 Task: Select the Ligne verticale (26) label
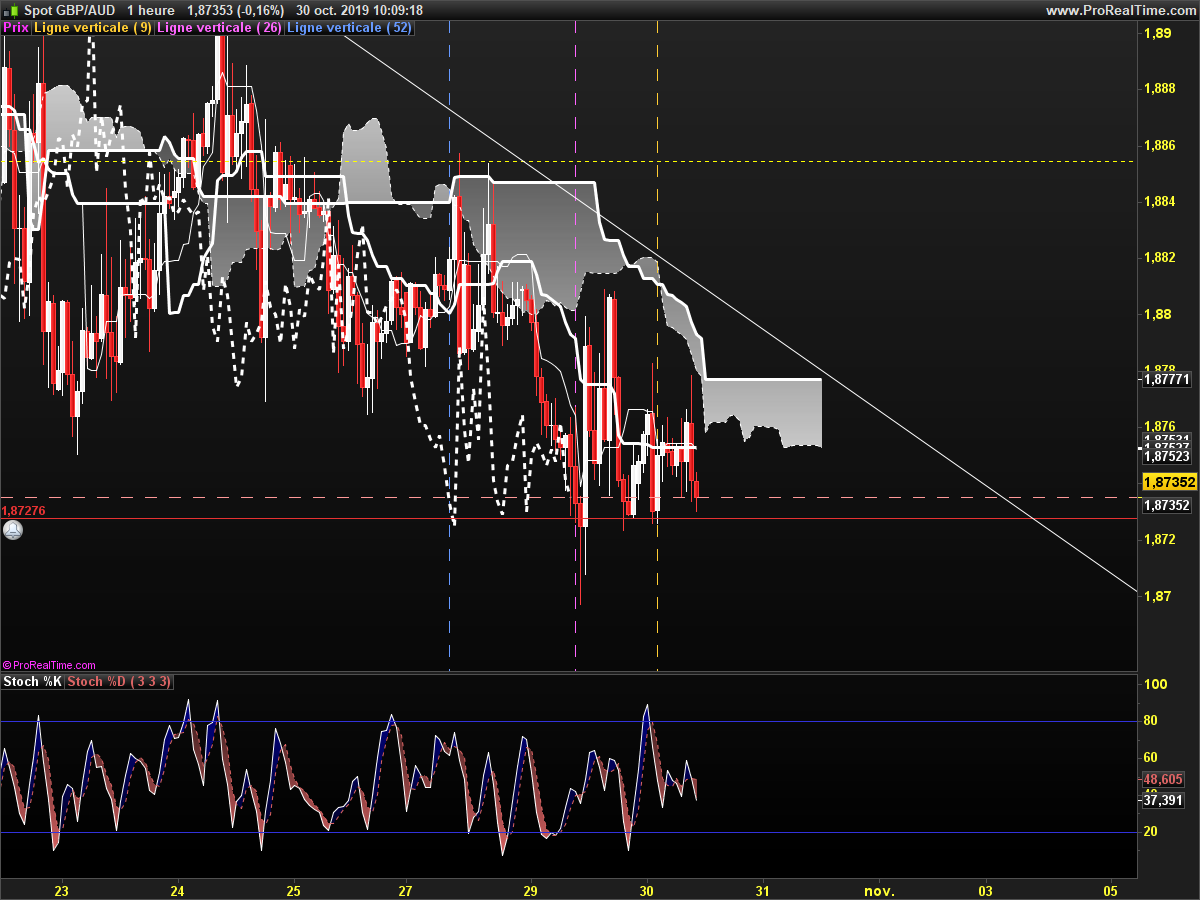pyautogui.click(x=219, y=28)
